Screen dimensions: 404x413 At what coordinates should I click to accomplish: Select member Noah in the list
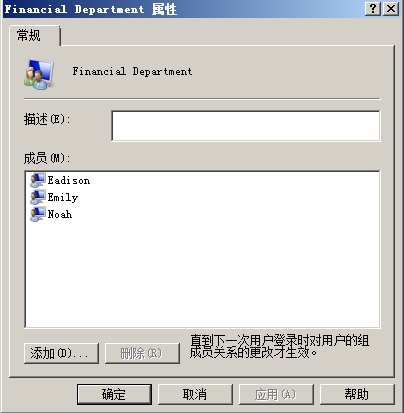(x=60, y=214)
